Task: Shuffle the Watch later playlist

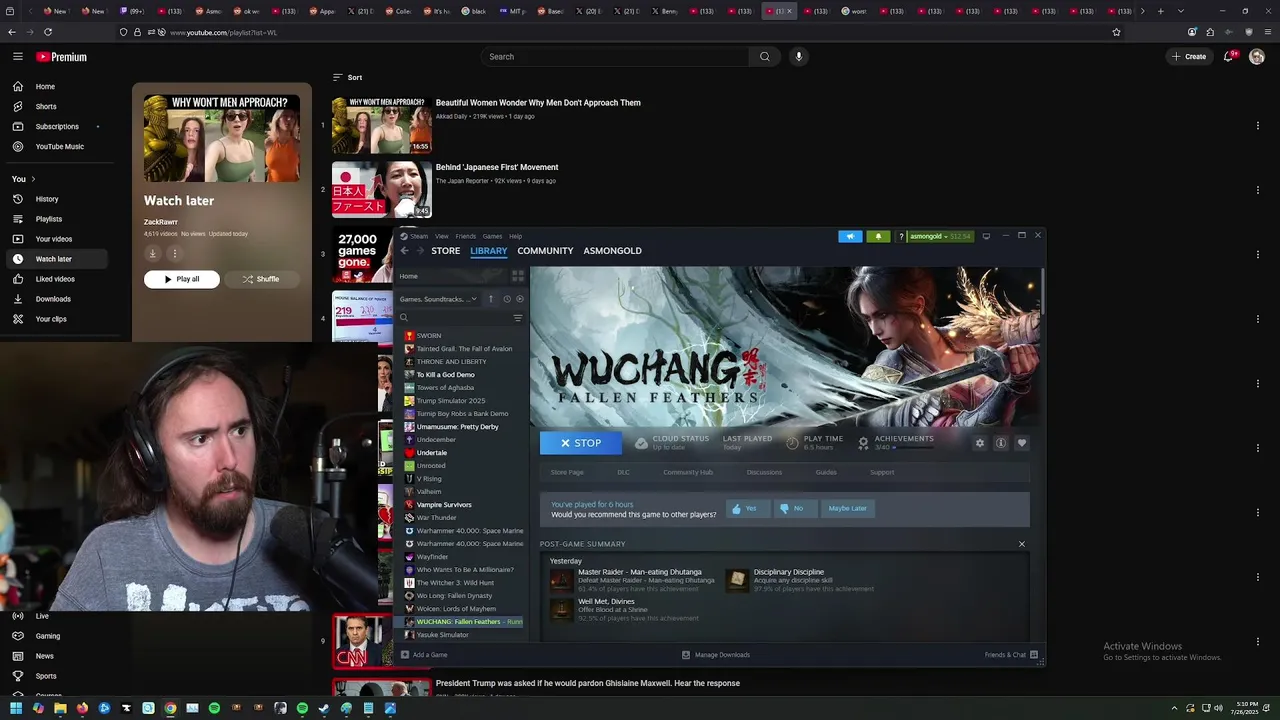Action: [260, 279]
